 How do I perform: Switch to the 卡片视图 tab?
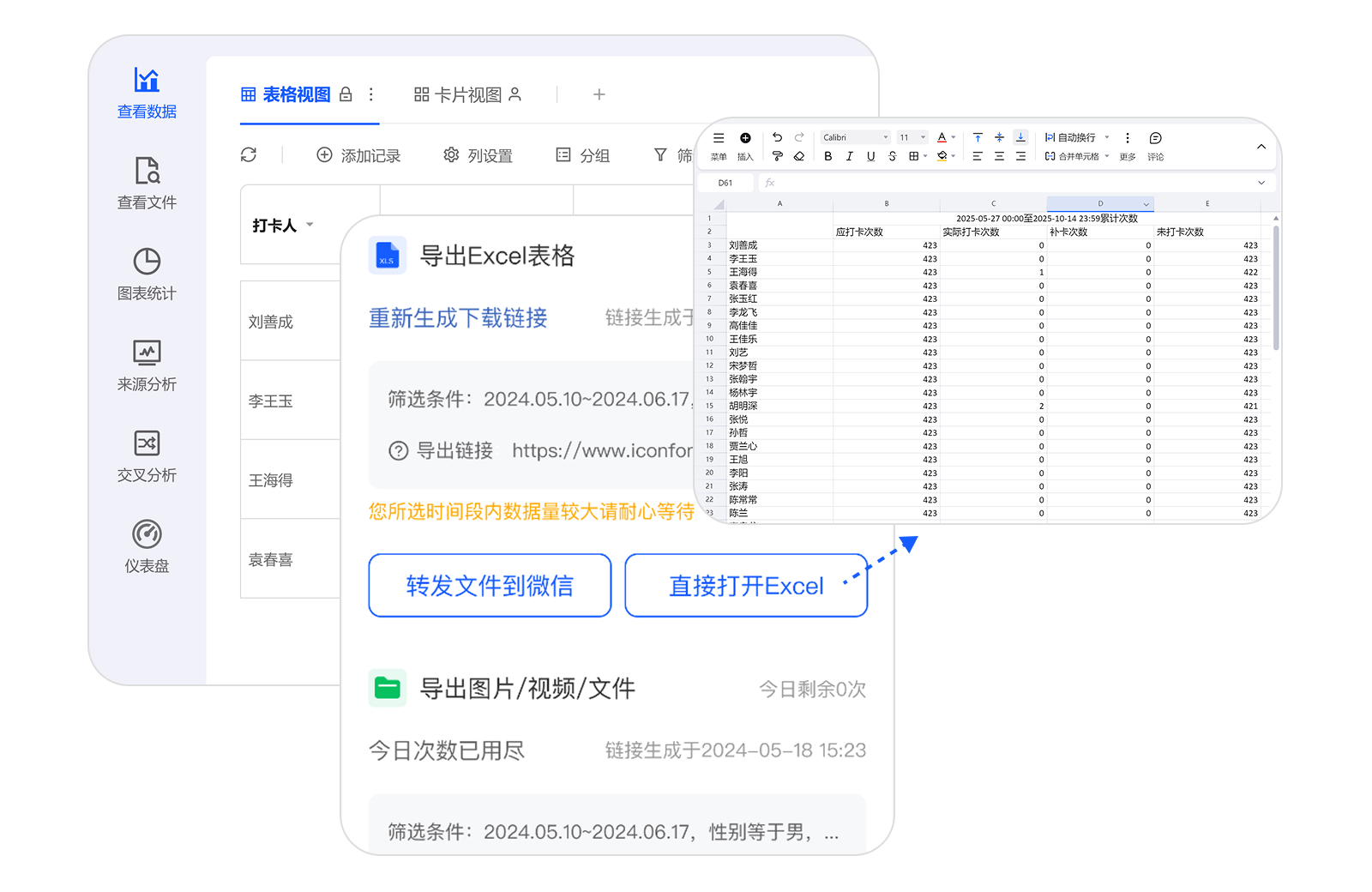click(467, 94)
